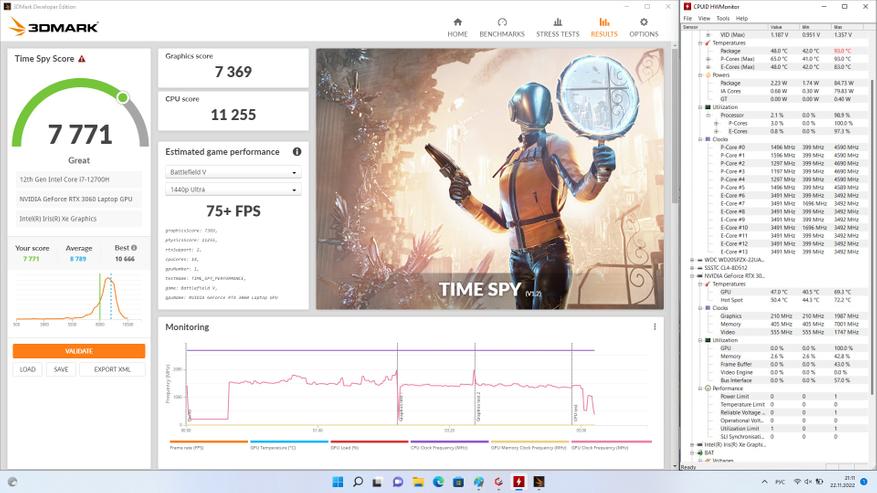Open the Stress Tests icon
The height and width of the screenshot is (493, 877).
(558, 22)
